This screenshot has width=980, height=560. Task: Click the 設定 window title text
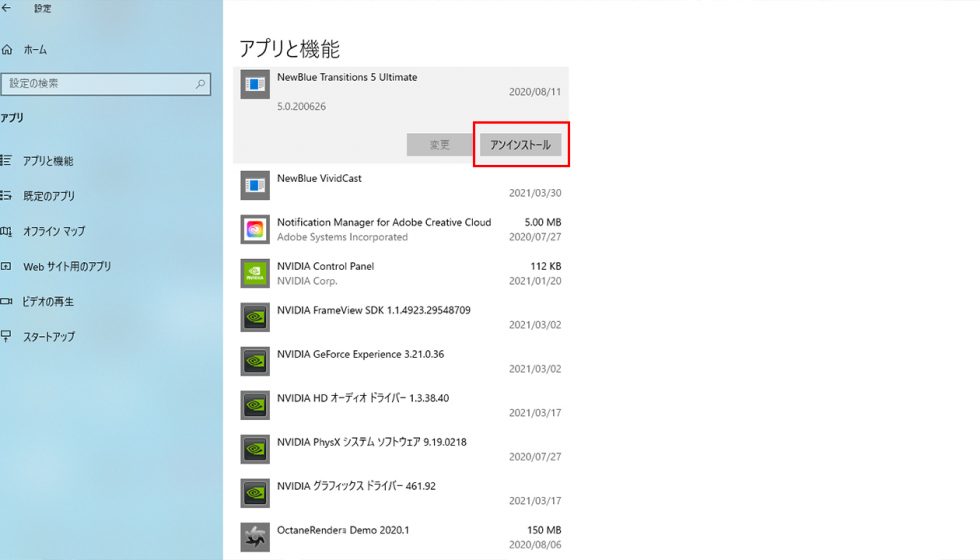click(42, 8)
